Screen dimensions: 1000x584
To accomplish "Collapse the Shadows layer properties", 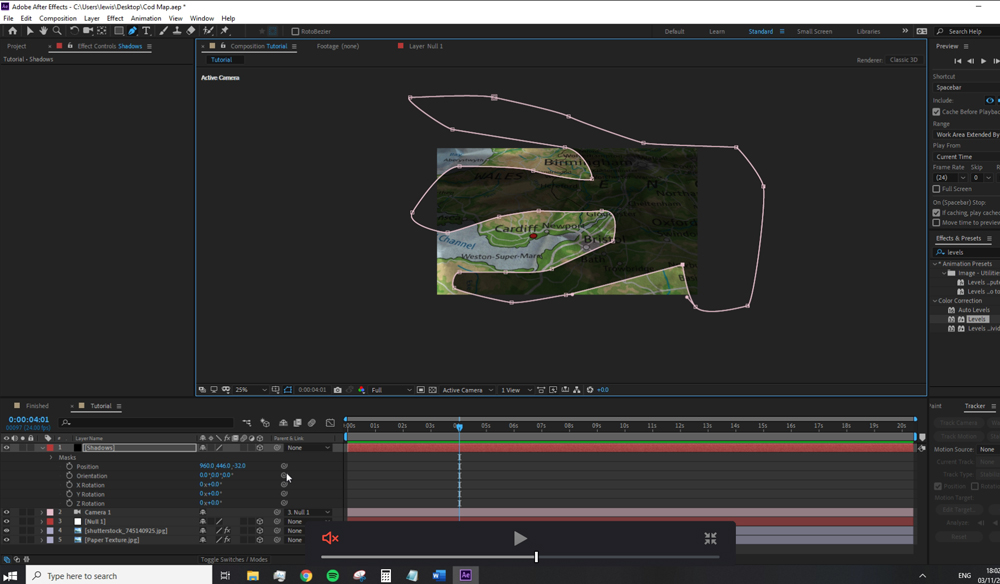I will 42,448.
